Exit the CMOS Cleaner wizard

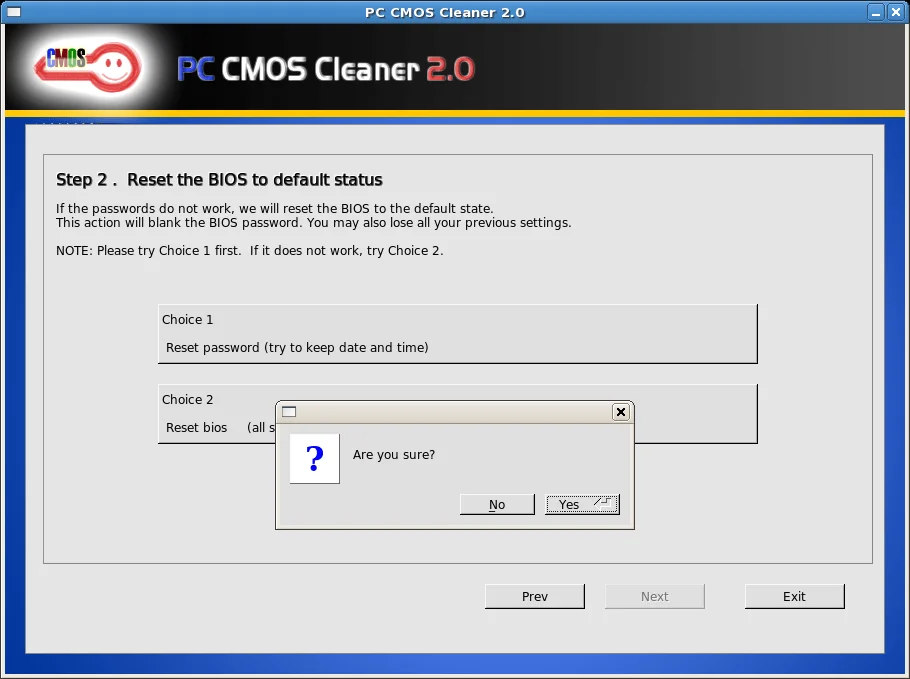pyautogui.click(x=794, y=596)
